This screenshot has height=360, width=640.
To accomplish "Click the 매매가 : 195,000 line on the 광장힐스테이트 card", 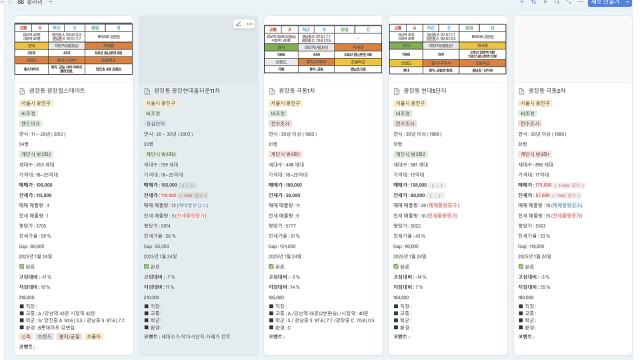I will [36, 185].
